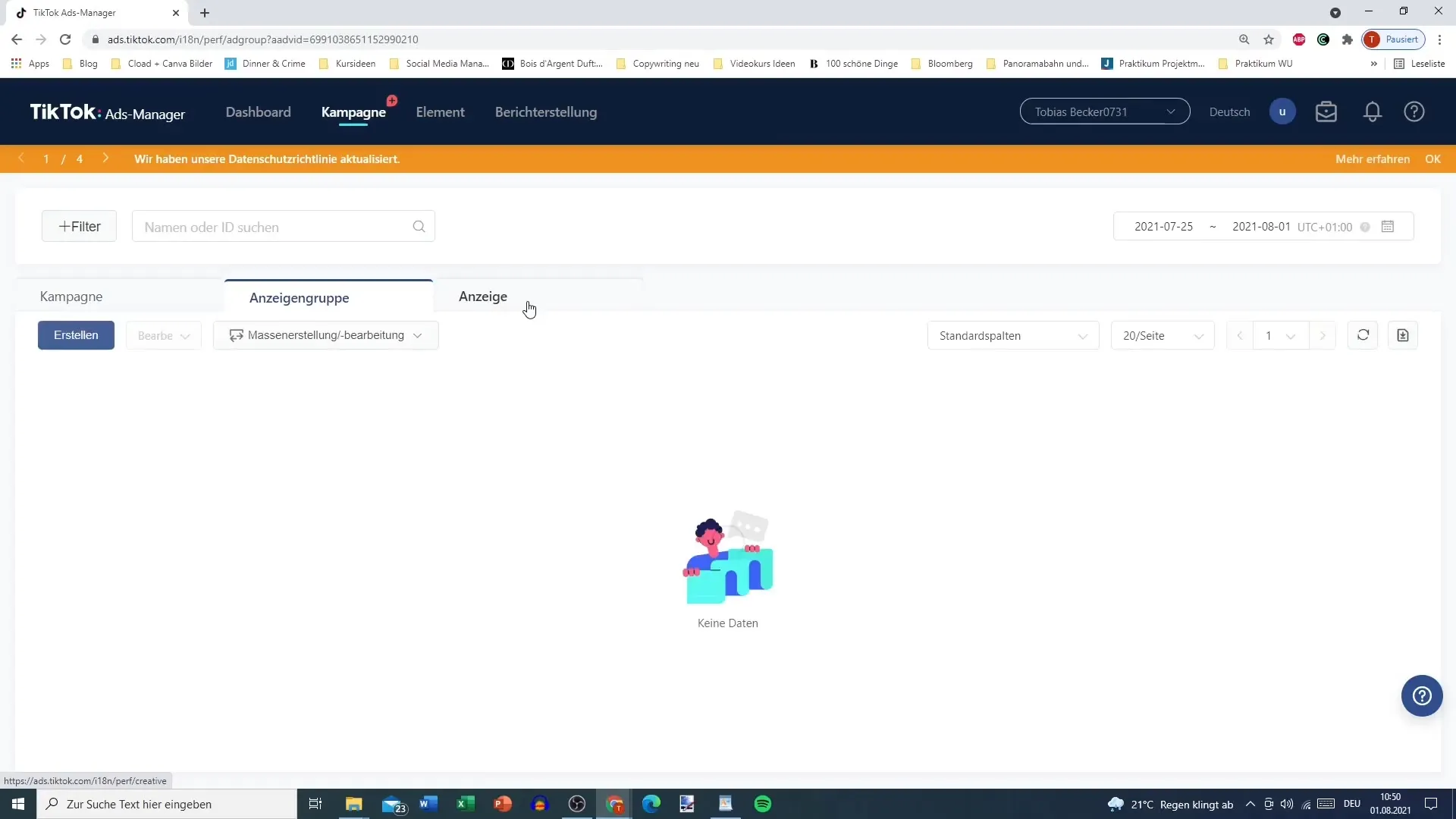Screen dimensions: 1456x819
Task: Click the Erstellen button
Action: (x=76, y=335)
